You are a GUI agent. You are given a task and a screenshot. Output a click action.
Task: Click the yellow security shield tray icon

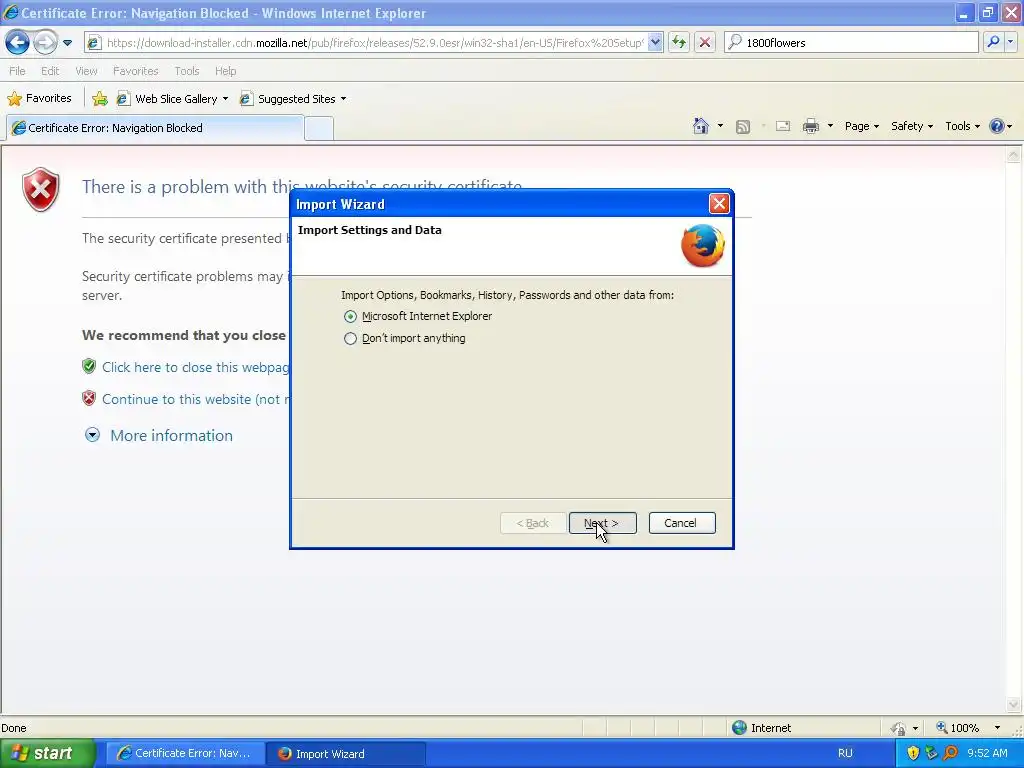913,754
